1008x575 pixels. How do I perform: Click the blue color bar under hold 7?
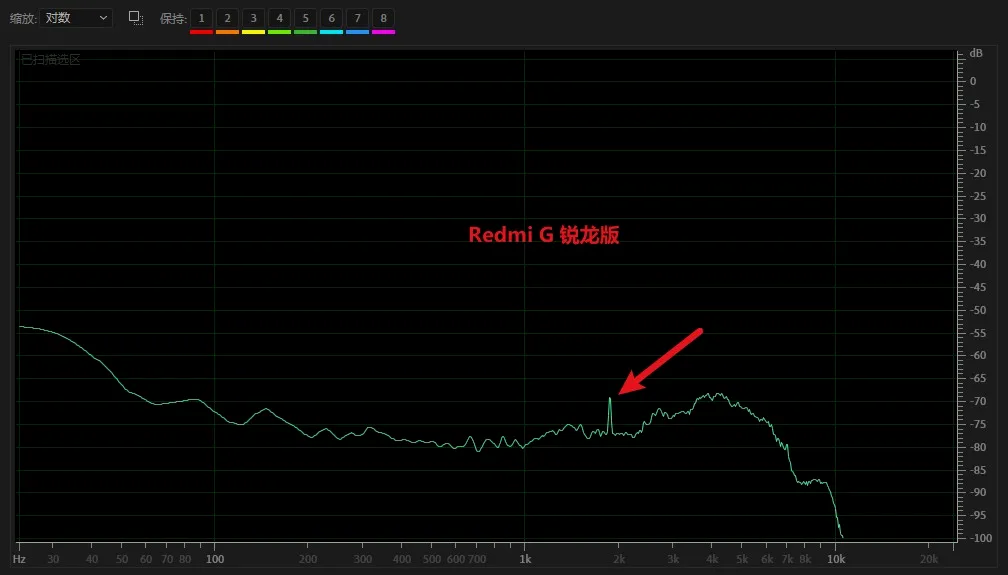(357, 32)
